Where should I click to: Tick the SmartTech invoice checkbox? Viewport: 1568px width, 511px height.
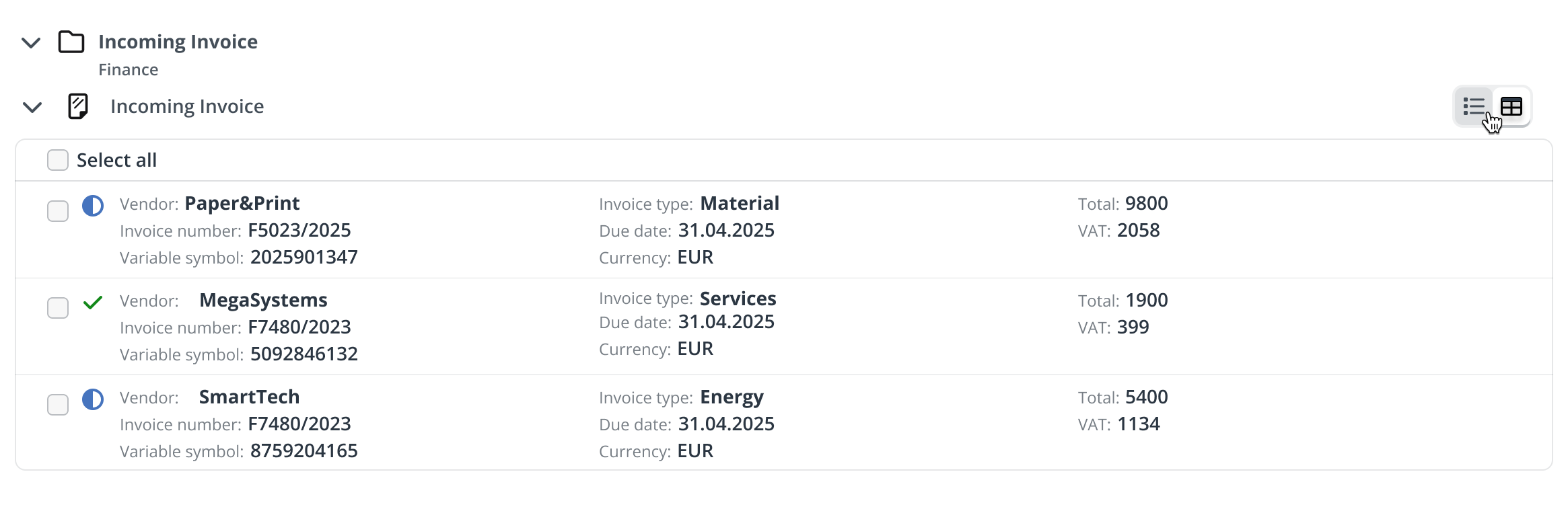click(x=58, y=405)
